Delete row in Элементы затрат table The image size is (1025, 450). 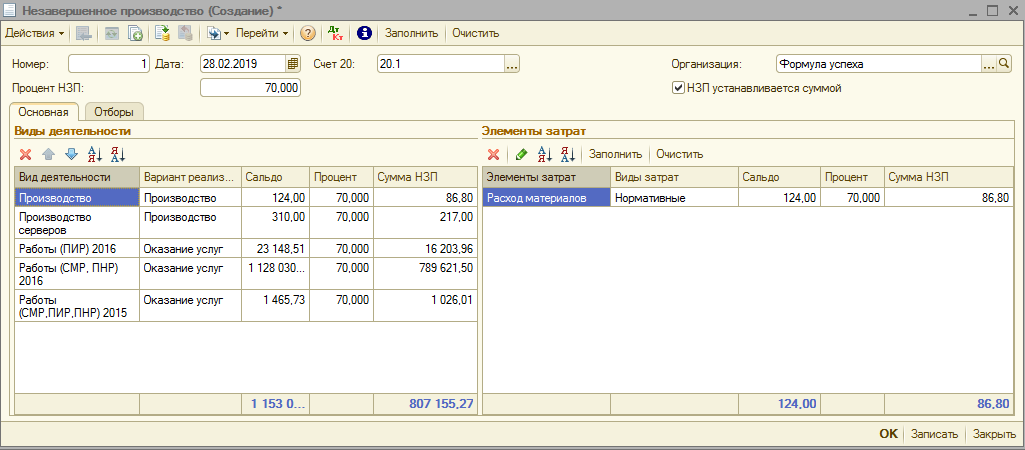[493, 154]
